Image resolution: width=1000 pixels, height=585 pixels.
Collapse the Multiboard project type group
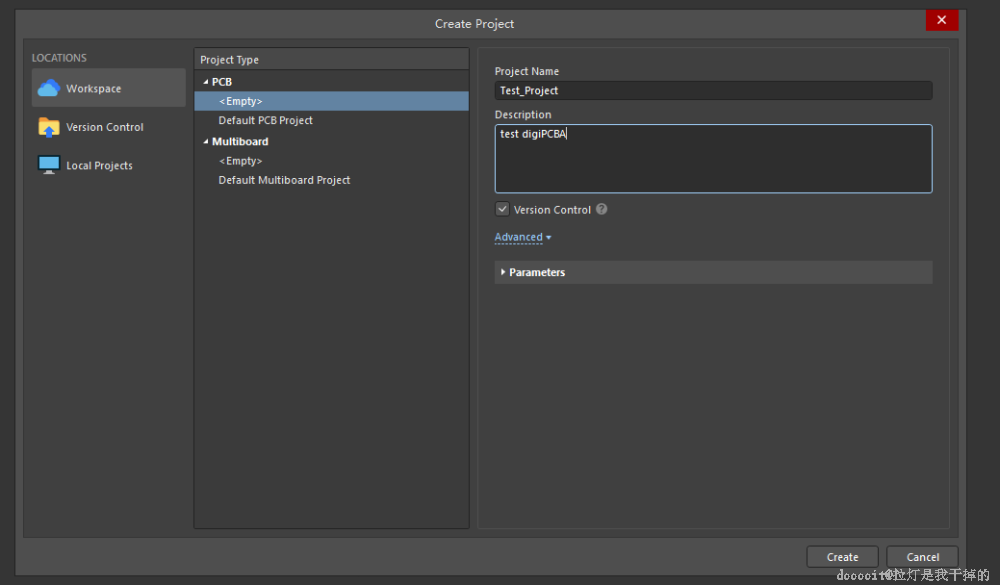[x=206, y=142]
